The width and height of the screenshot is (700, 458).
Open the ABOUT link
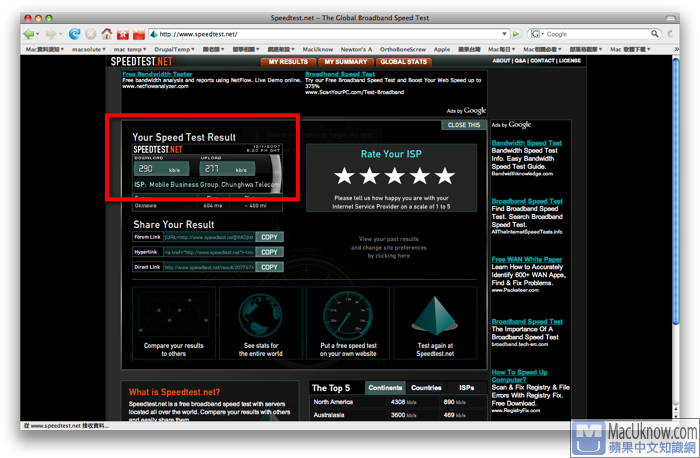[x=501, y=61]
